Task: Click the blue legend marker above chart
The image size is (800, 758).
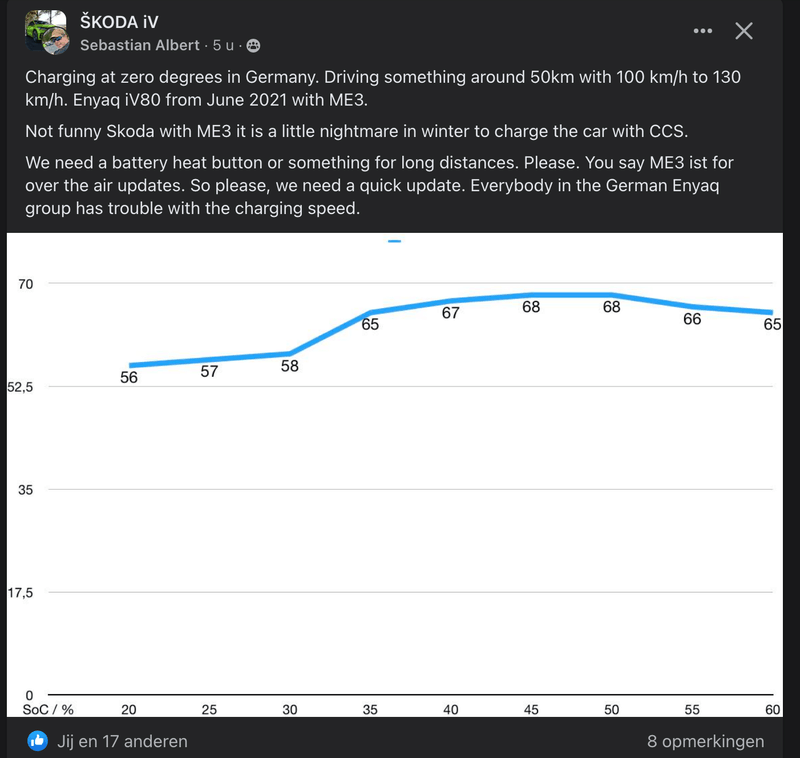Action: tap(394, 241)
